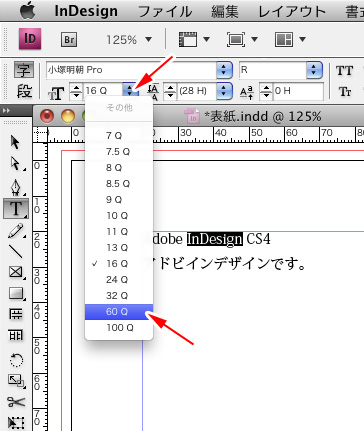Open the leading (28 H) dropdown
364x431 pixels.
(224, 91)
